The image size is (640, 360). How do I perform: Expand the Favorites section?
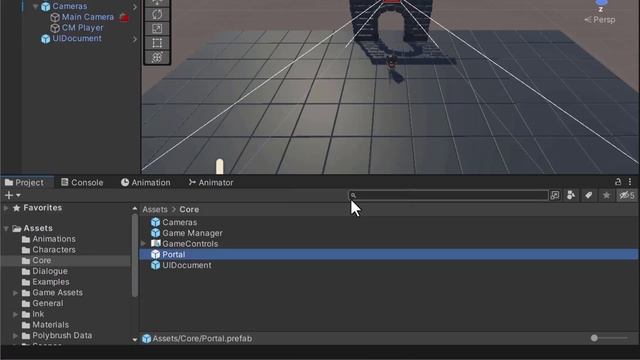click(6, 208)
